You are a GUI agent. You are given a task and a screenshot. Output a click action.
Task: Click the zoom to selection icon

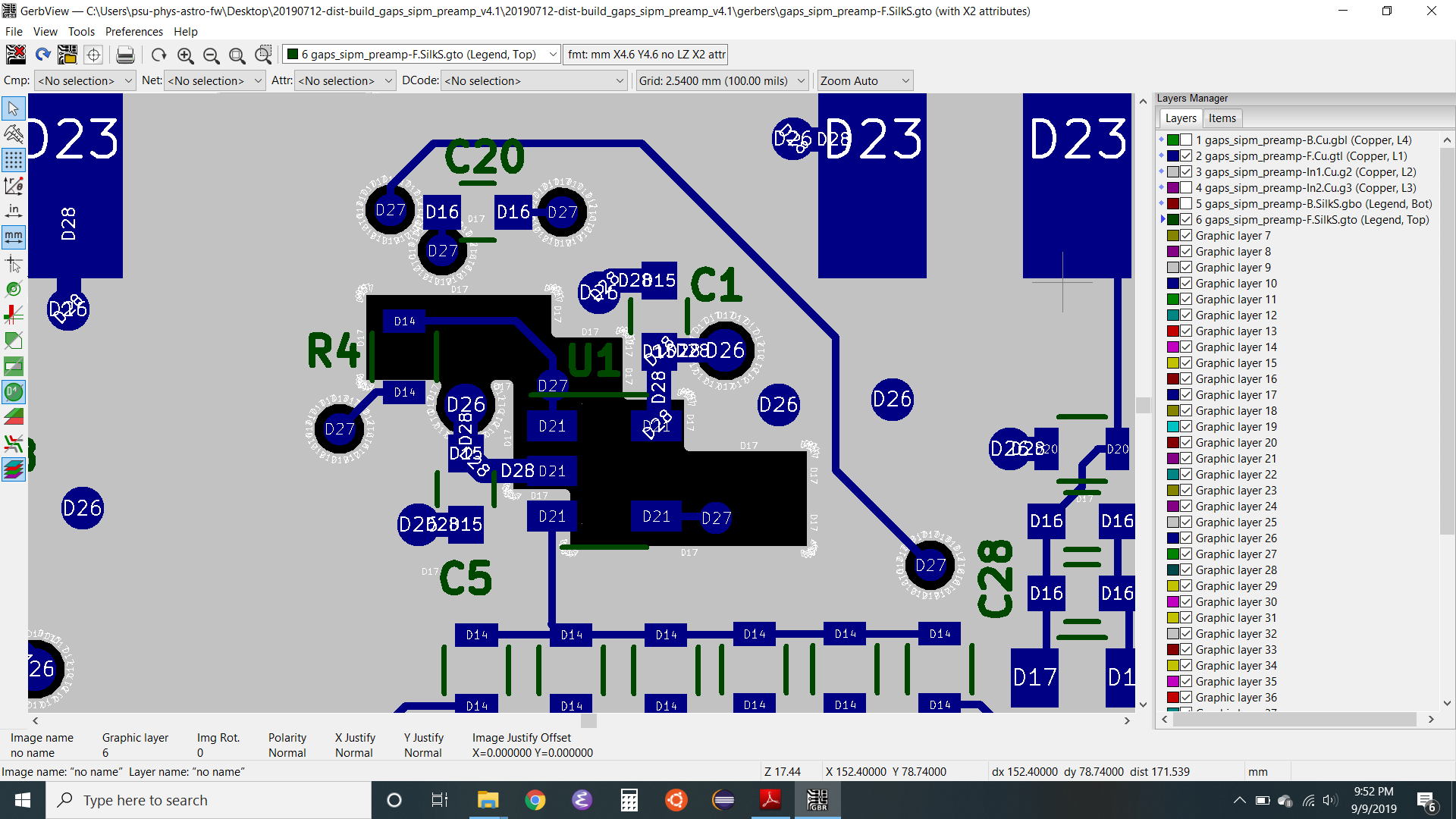(263, 55)
